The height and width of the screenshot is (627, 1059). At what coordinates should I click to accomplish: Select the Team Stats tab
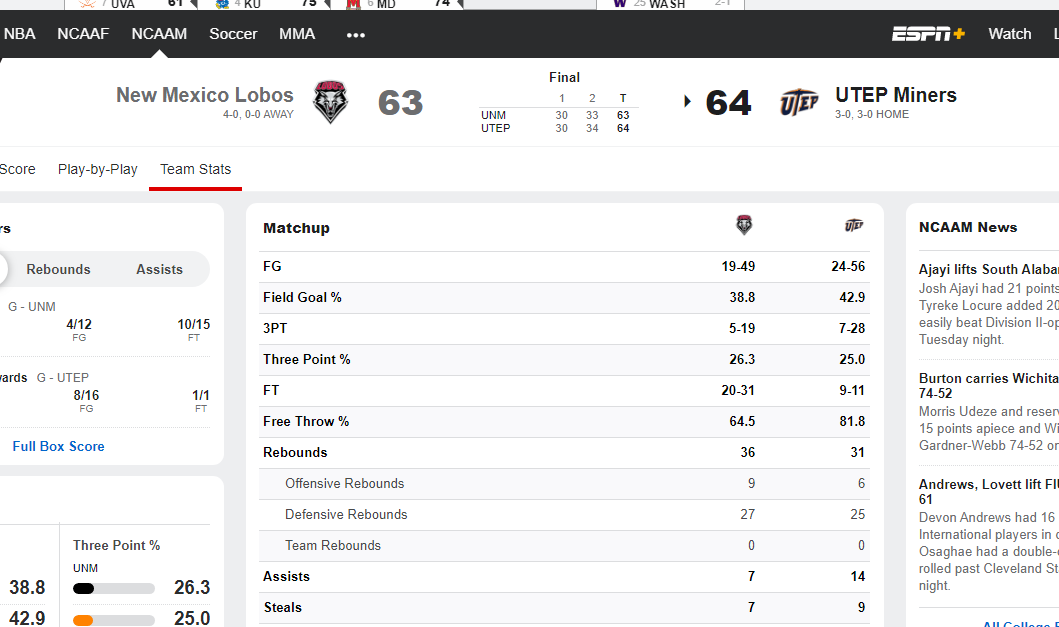coord(195,169)
